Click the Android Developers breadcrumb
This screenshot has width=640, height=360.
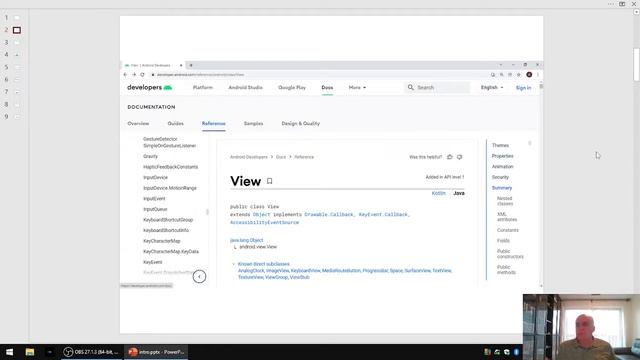249,157
